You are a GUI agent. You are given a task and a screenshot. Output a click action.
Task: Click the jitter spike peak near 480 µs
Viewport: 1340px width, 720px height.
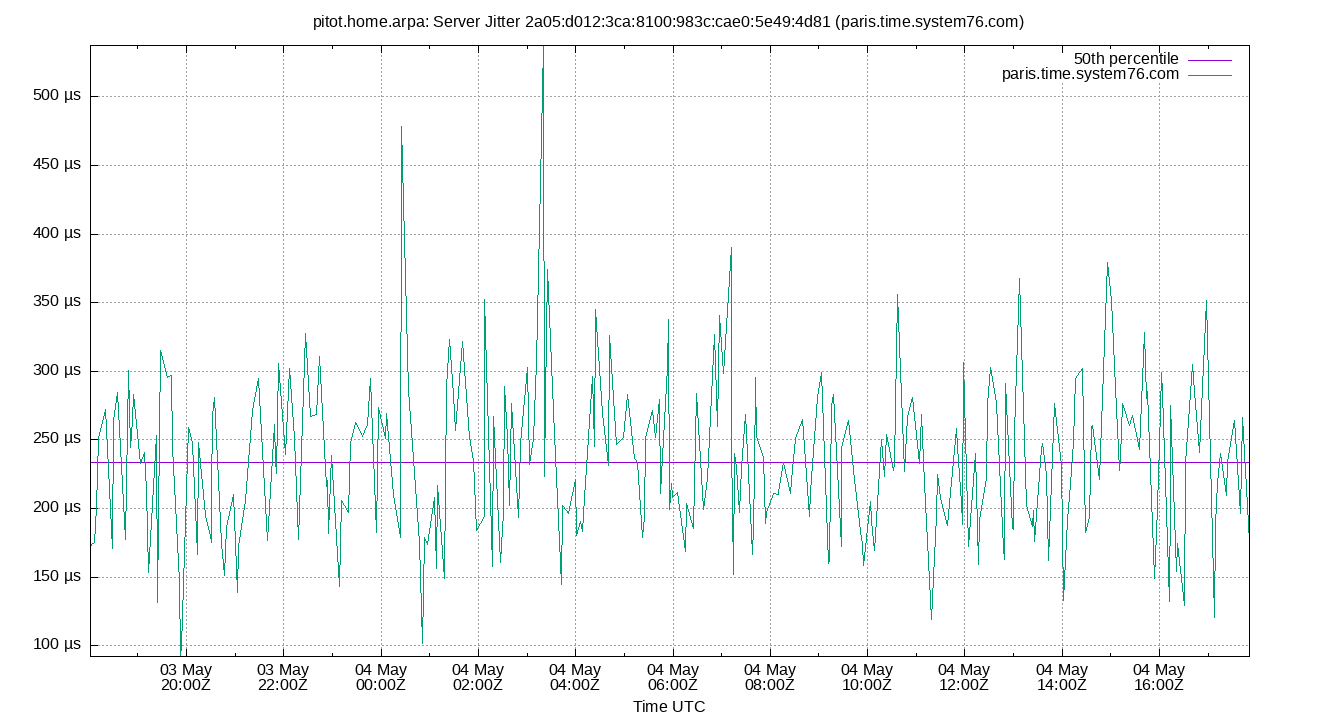(x=401, y=128)
